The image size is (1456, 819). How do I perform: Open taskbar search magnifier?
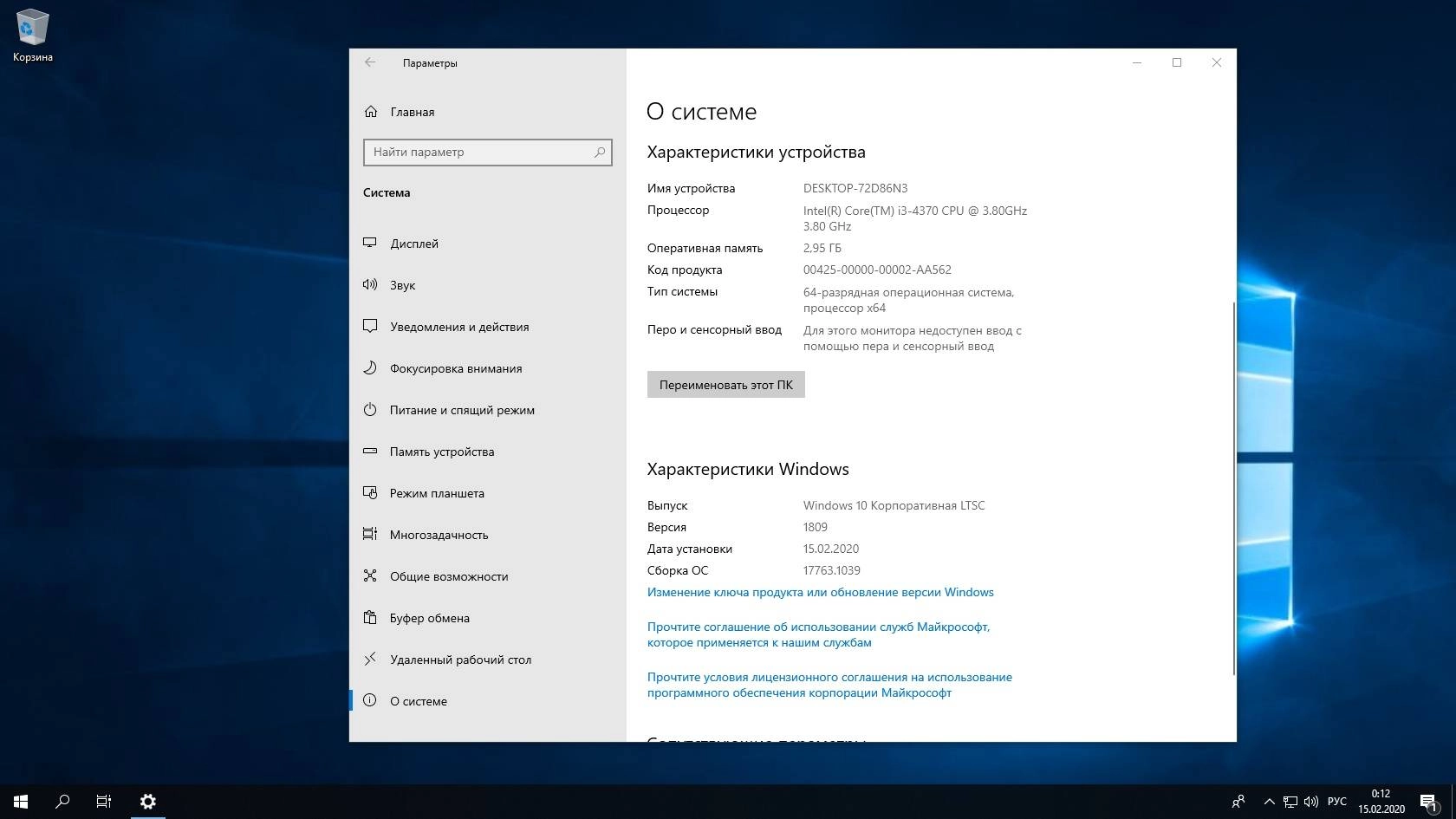(62, 802)
